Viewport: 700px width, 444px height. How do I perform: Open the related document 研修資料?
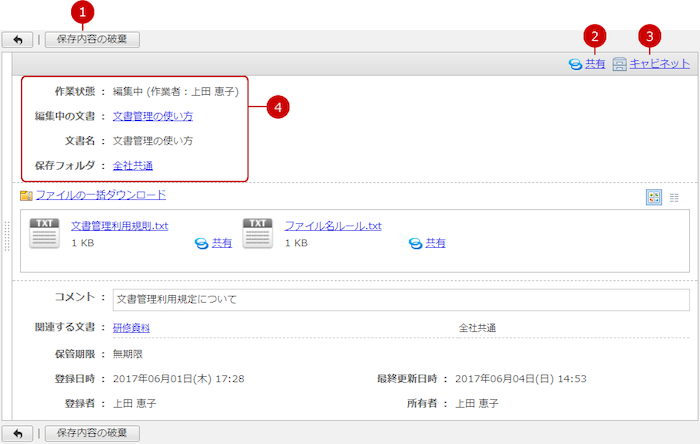pyautogui.click(x=132, y=328)
